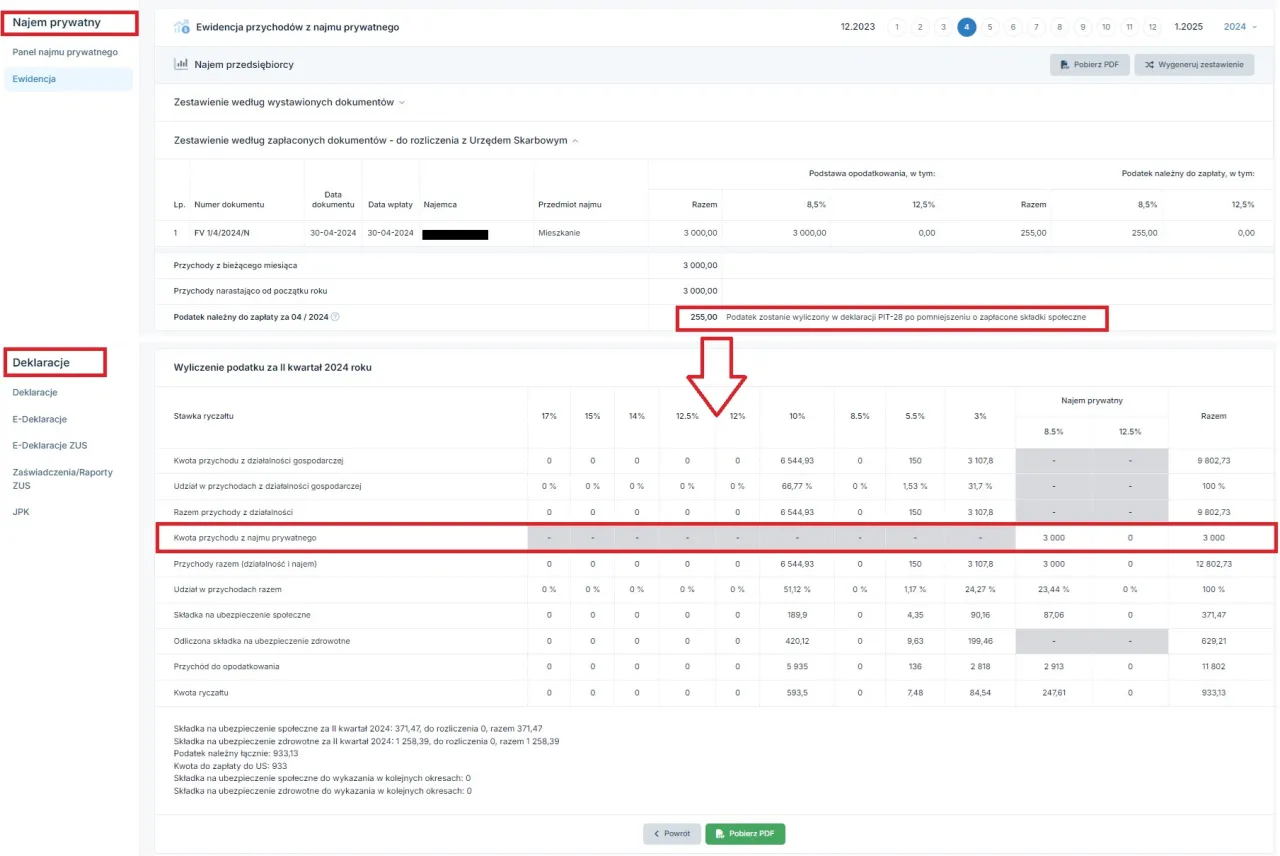Select month 5 in month picker
1280x856 pixels.
[x=989, y=27]
